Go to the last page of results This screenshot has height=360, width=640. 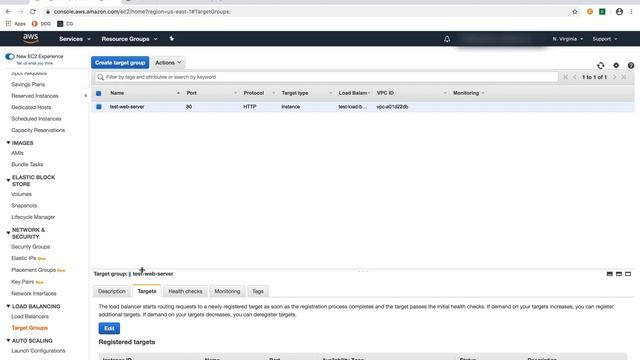624,77
